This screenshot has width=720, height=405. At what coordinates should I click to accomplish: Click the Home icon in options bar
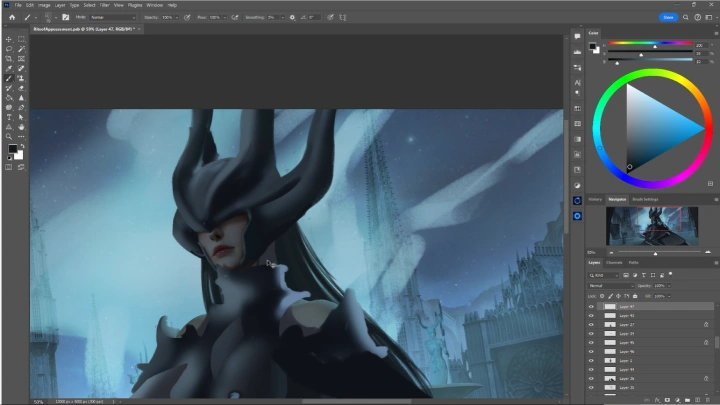click(12, 17)
